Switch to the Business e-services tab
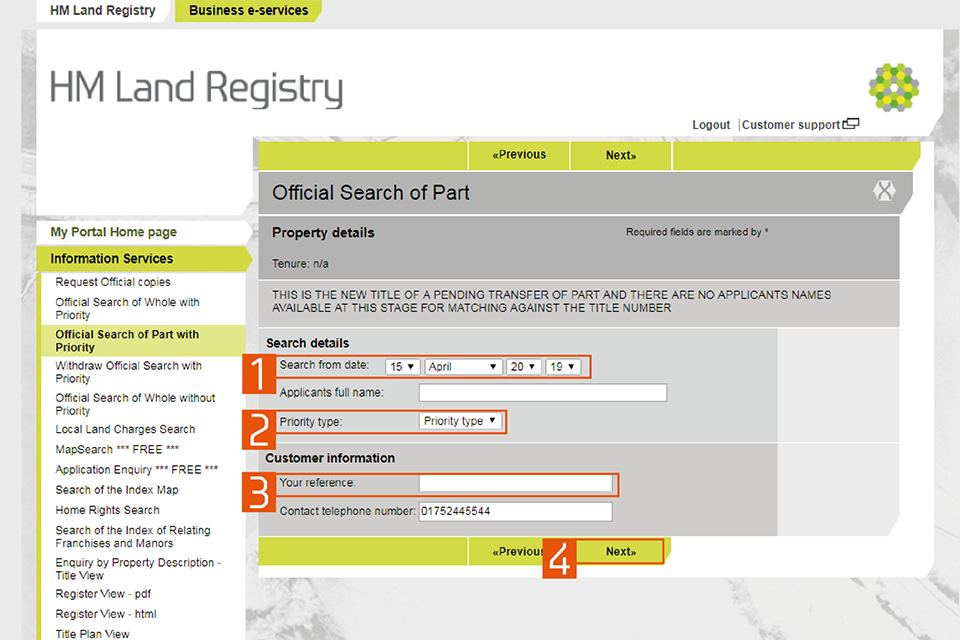Screen dimensions: 960x640 248,11
